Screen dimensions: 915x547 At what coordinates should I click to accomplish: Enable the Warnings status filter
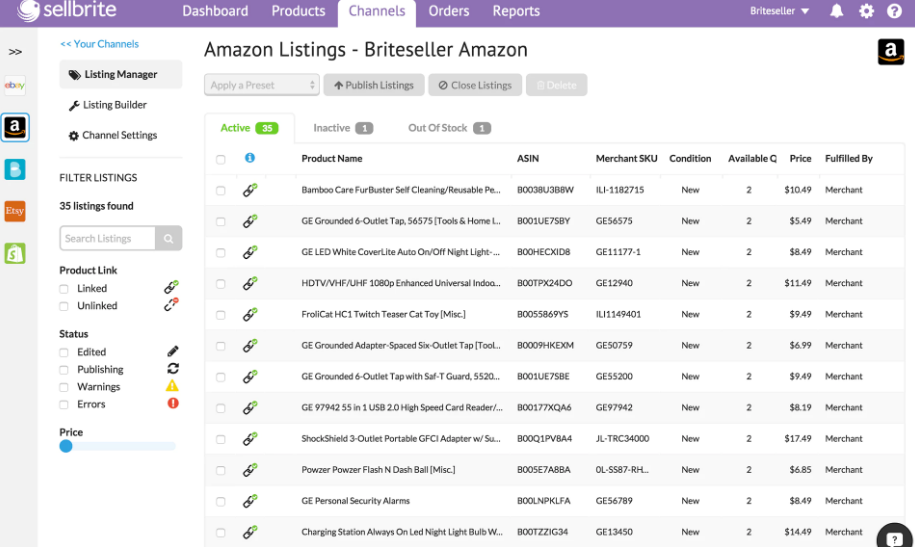[x=64, y=387]
